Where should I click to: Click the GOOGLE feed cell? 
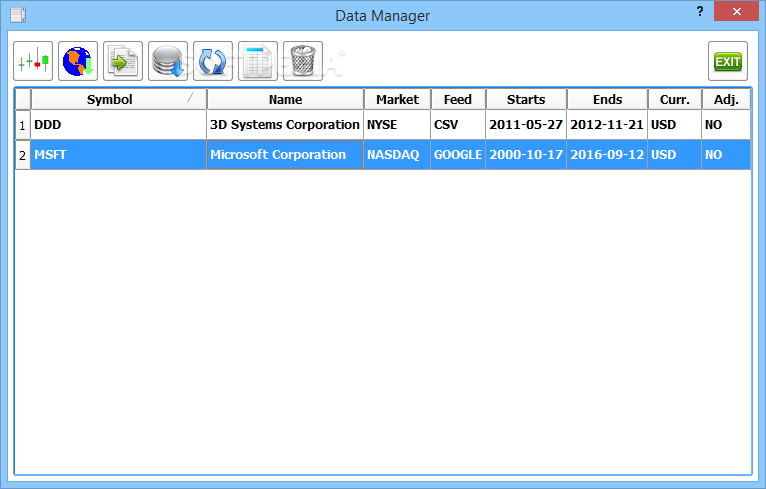(x=458, y=155)
